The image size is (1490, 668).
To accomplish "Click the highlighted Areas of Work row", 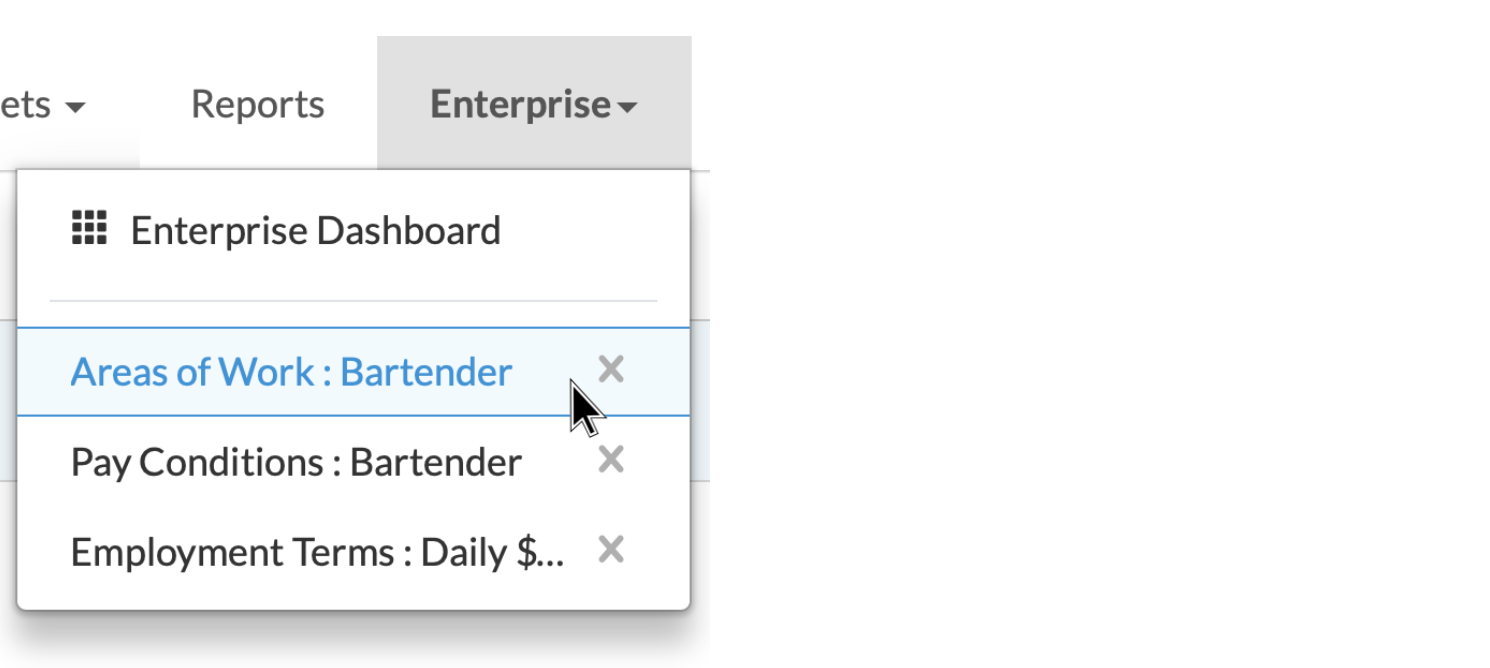I will [x=290, y=371].
